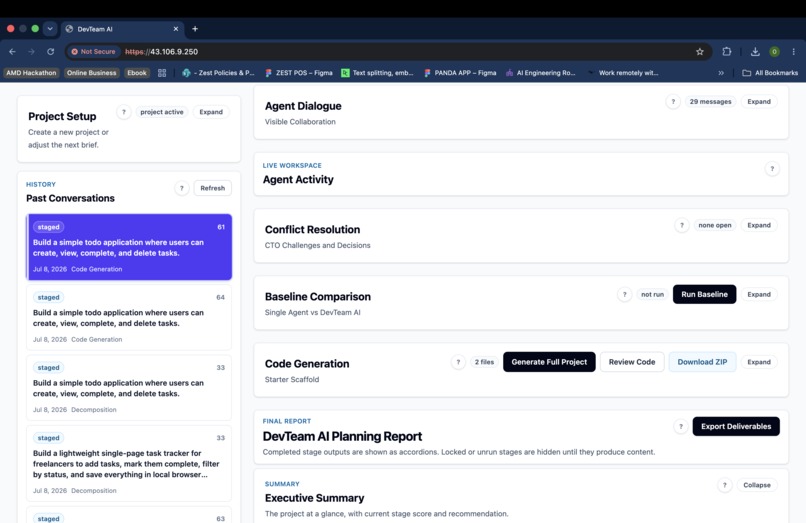This screenshot has height=523, width=806.
Task: Click the staged tag on conversation 63
Action: 48,518
